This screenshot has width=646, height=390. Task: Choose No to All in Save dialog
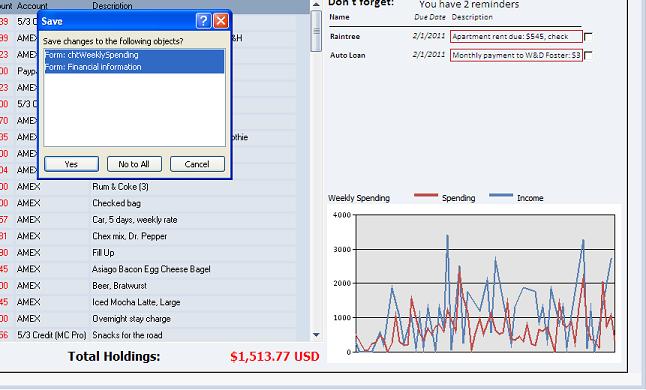pyautogui.click(x=134, y=164)
